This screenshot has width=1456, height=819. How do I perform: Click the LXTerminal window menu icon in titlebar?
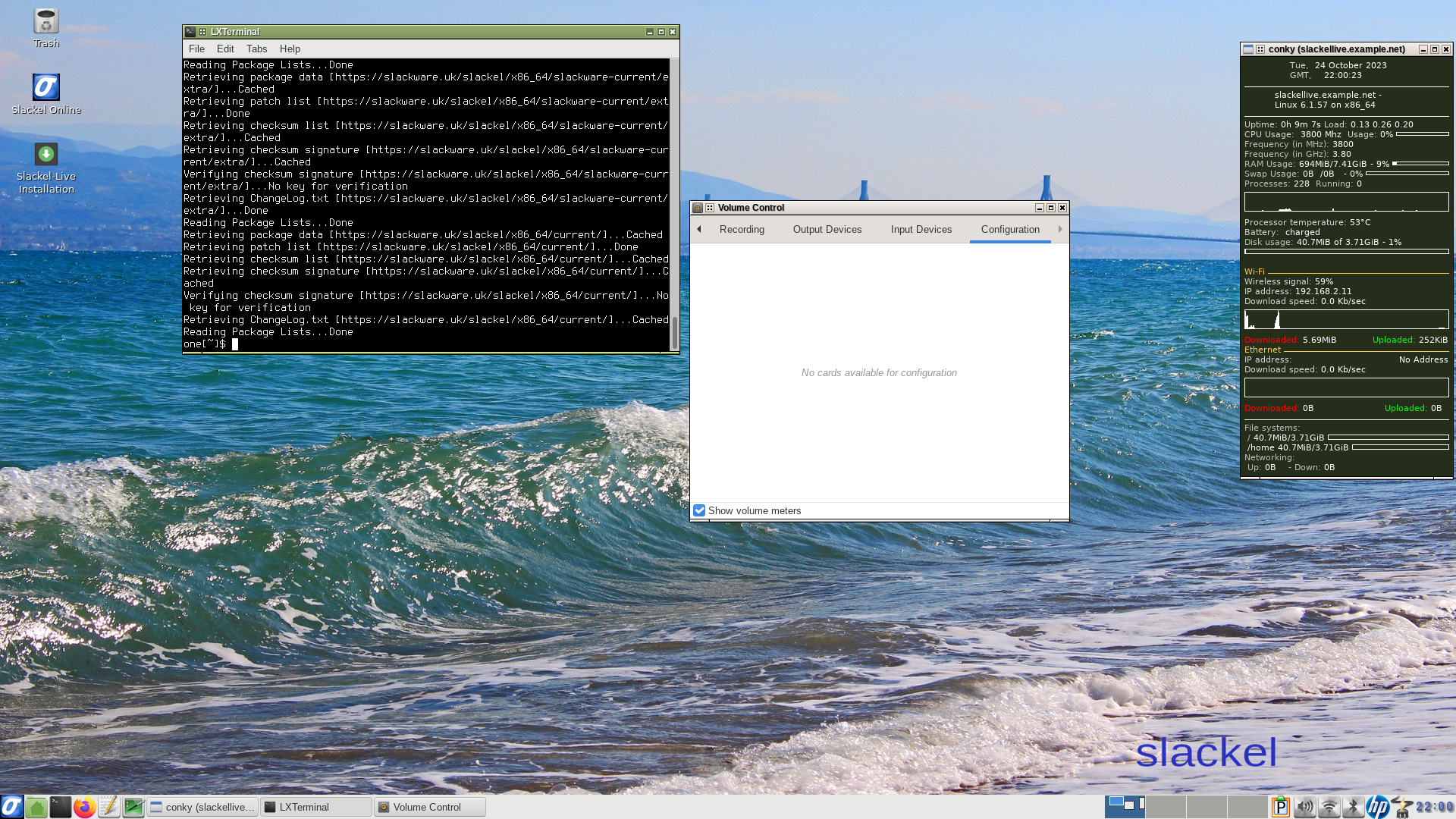190,32
